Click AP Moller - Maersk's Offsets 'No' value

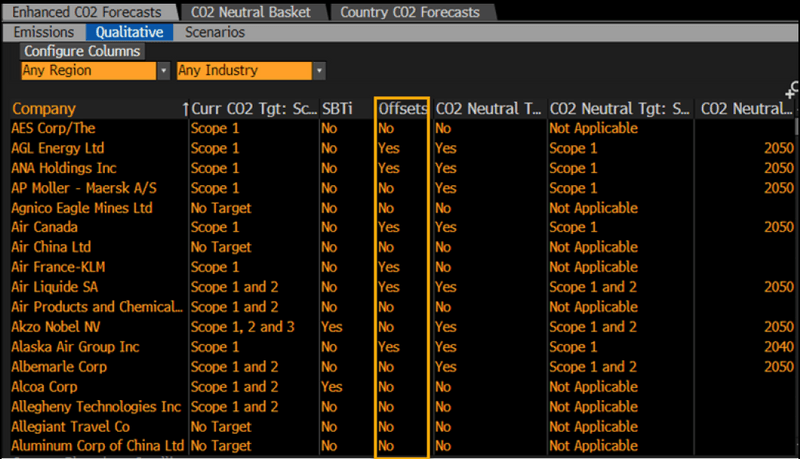[386, 188]
